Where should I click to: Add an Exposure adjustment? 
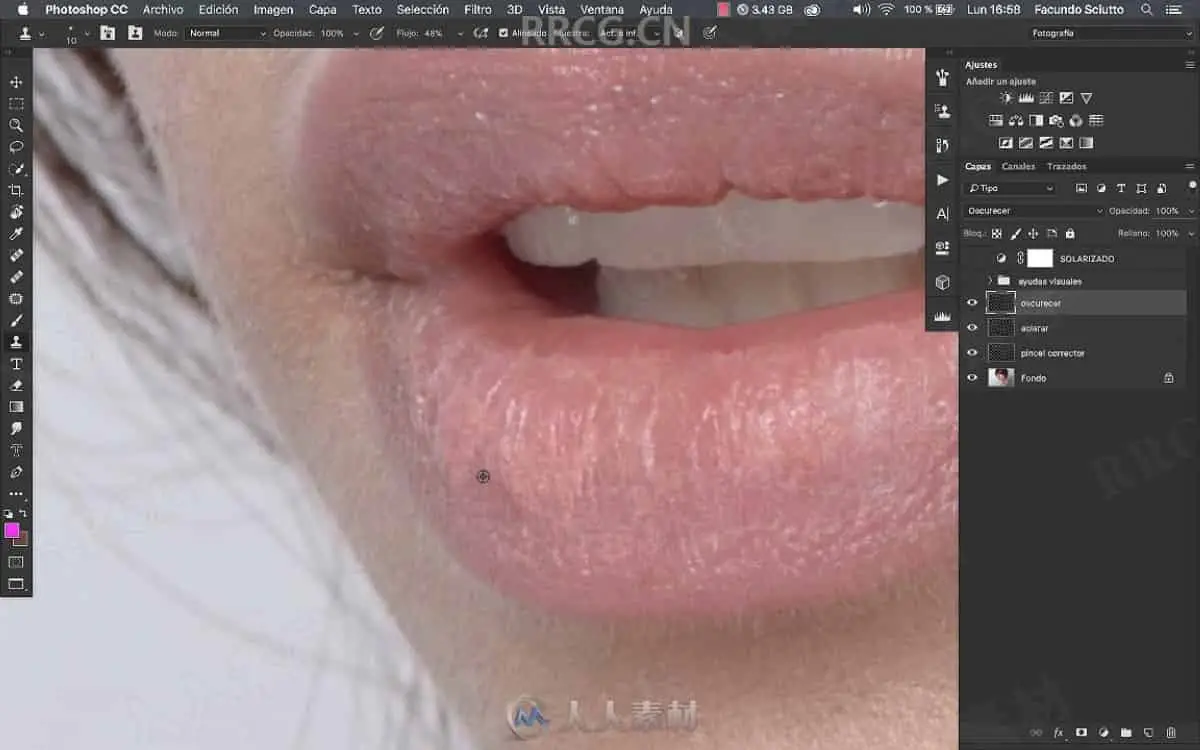(x=1066, y=98)
